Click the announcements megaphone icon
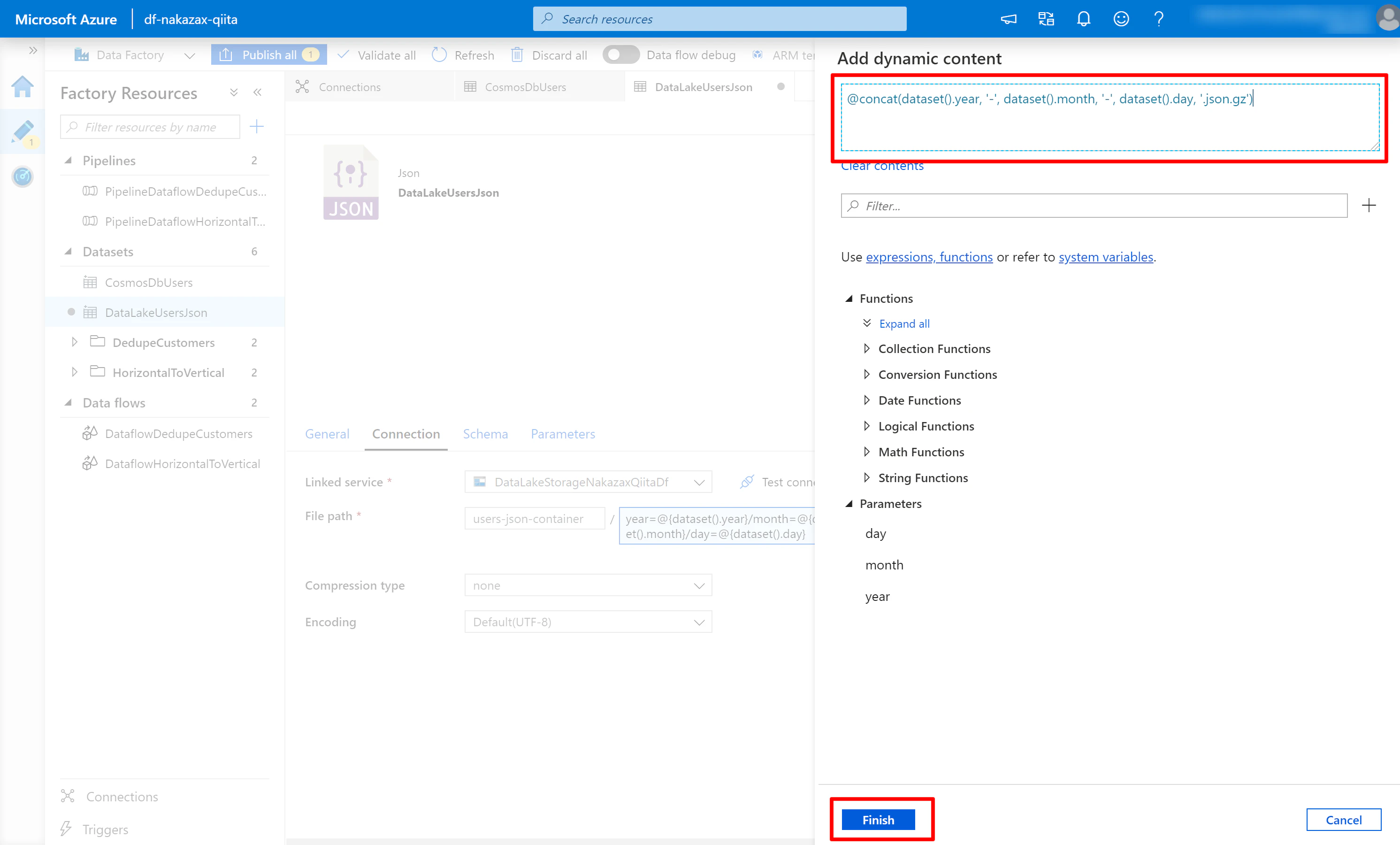 1009,19
